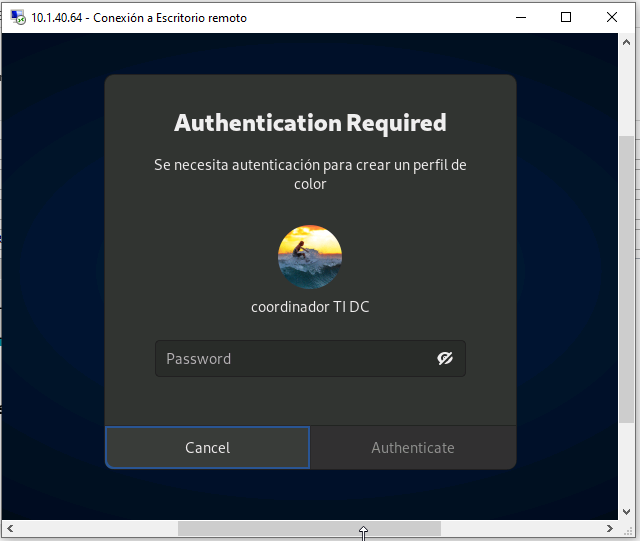Click the "coordinador TI DC" username label
Image resolution: width=640 pixels, height=541 pixels.
pos(310,307)
